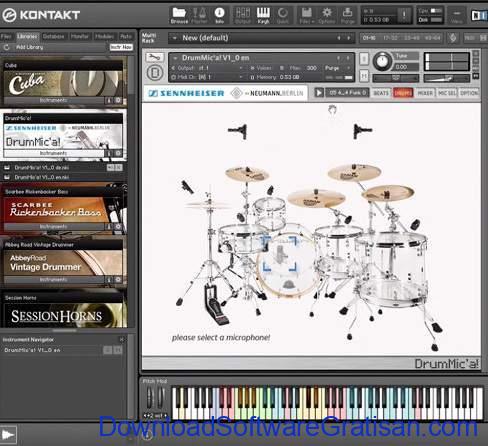Screen dimensions: 488x446
Task: Close the Instrument Navigator pane
Action: 122,340
